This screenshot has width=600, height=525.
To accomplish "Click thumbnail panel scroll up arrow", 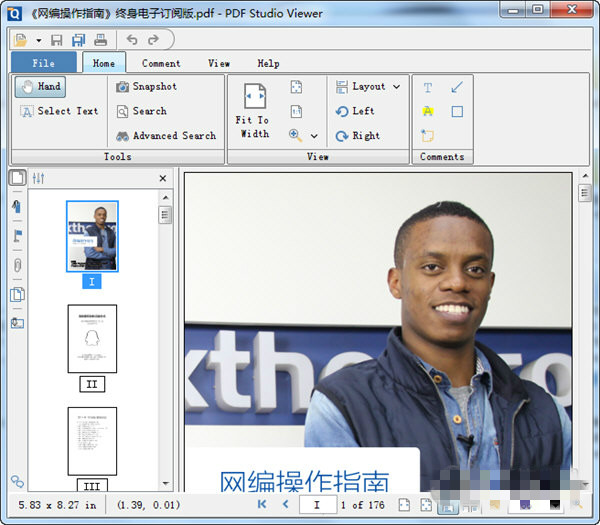I will (166, 197).
